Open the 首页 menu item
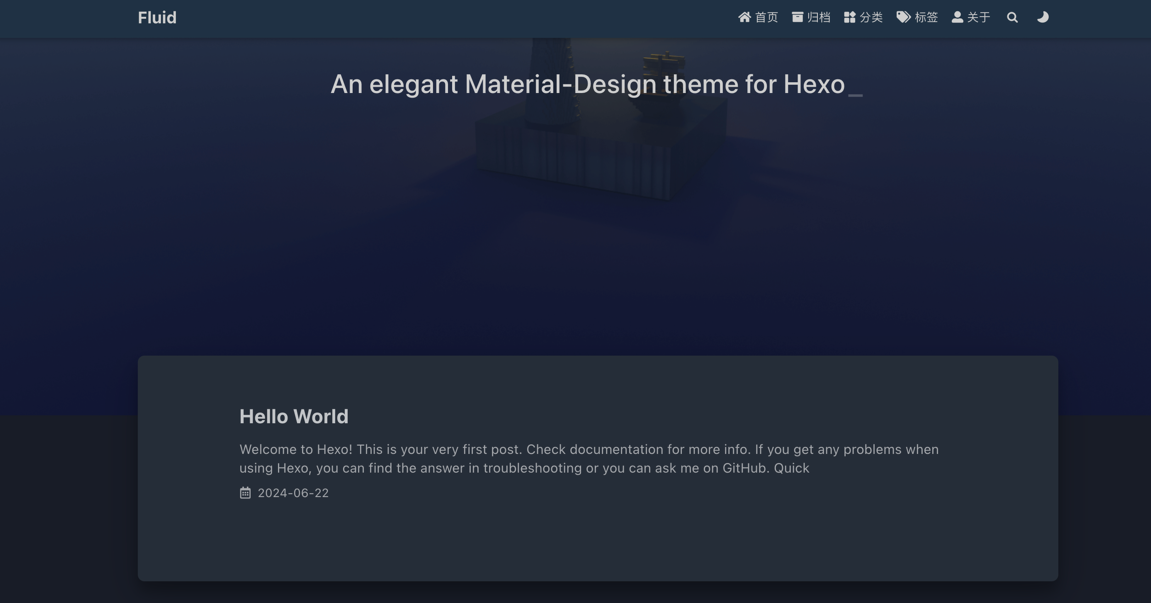The width and height of the screenshot is (1151, 603). tap(766, 17)
